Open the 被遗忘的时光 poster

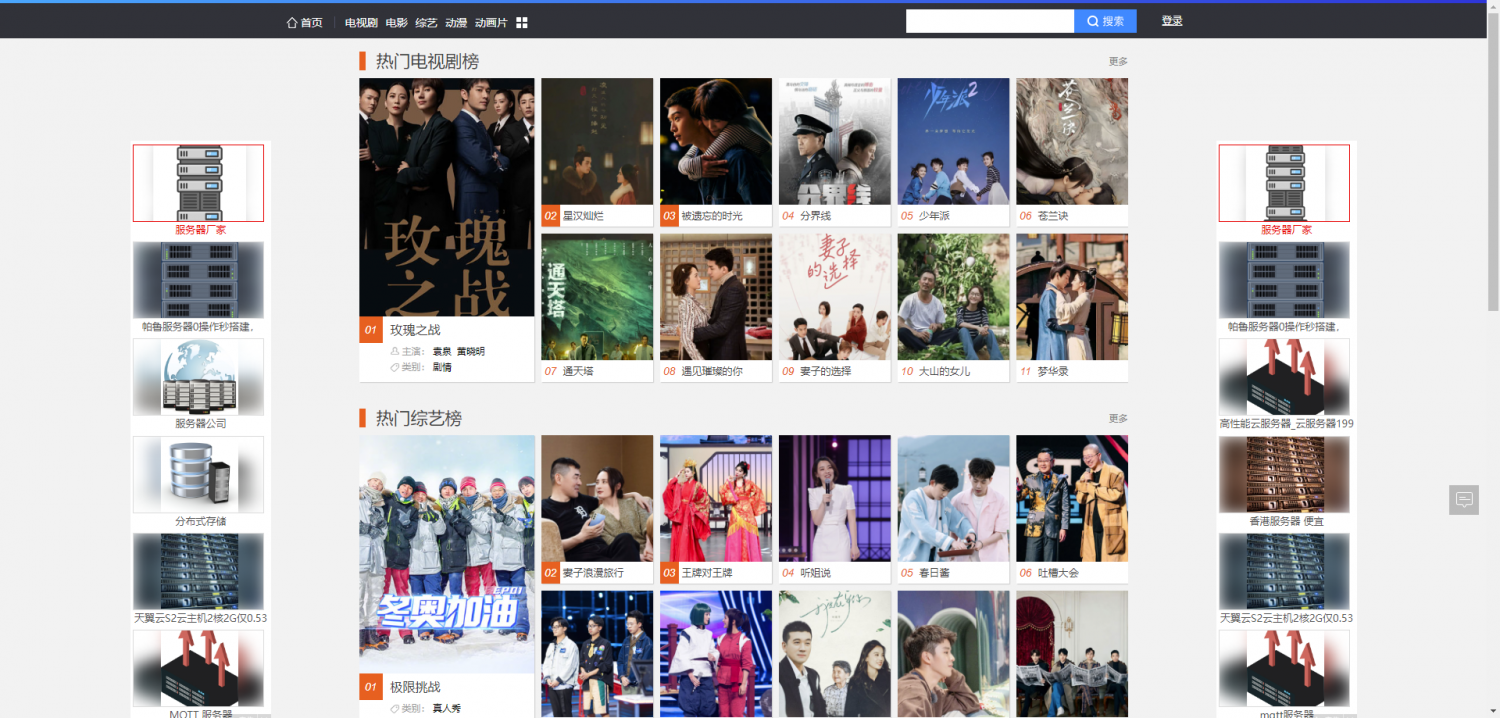pyautogui.click(x=716, y=142)
